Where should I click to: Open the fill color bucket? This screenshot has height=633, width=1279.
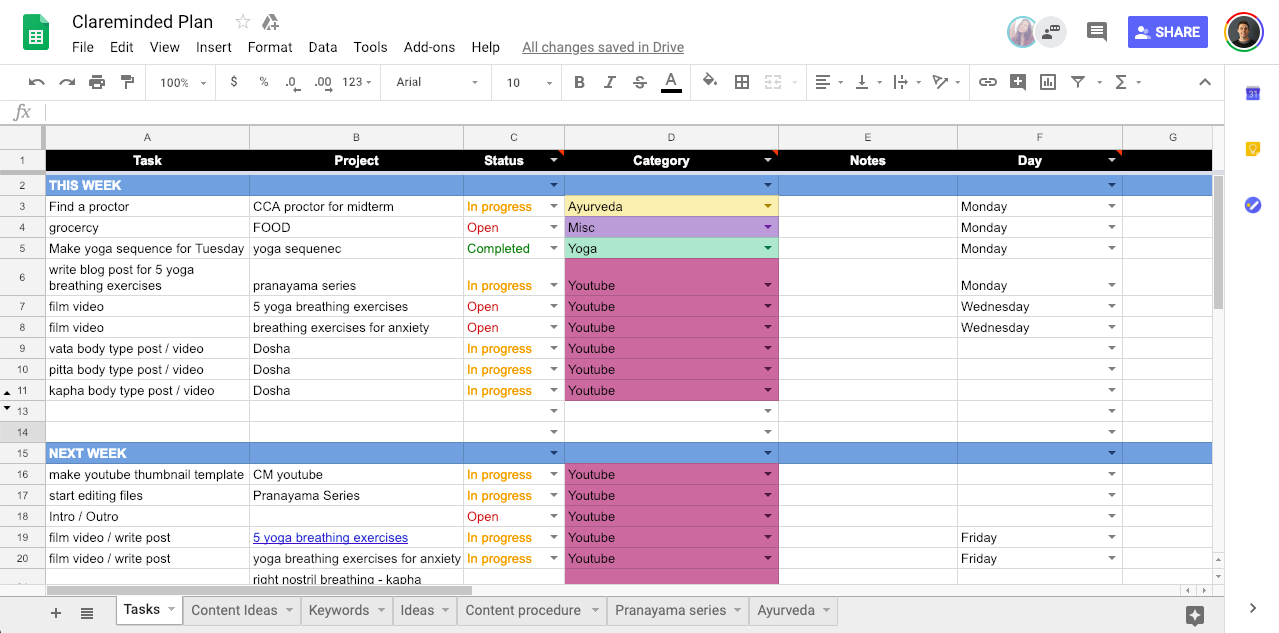click(710, 82)
